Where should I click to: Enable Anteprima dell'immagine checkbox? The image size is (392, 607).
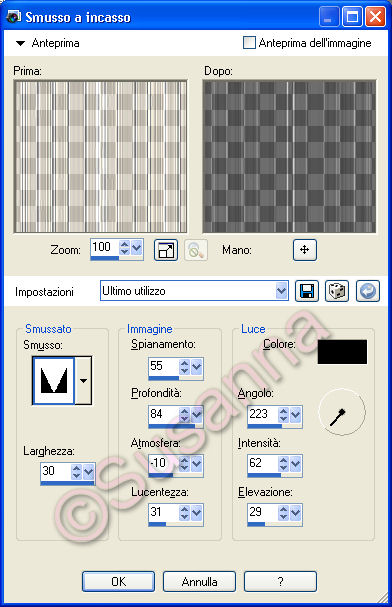249,43
